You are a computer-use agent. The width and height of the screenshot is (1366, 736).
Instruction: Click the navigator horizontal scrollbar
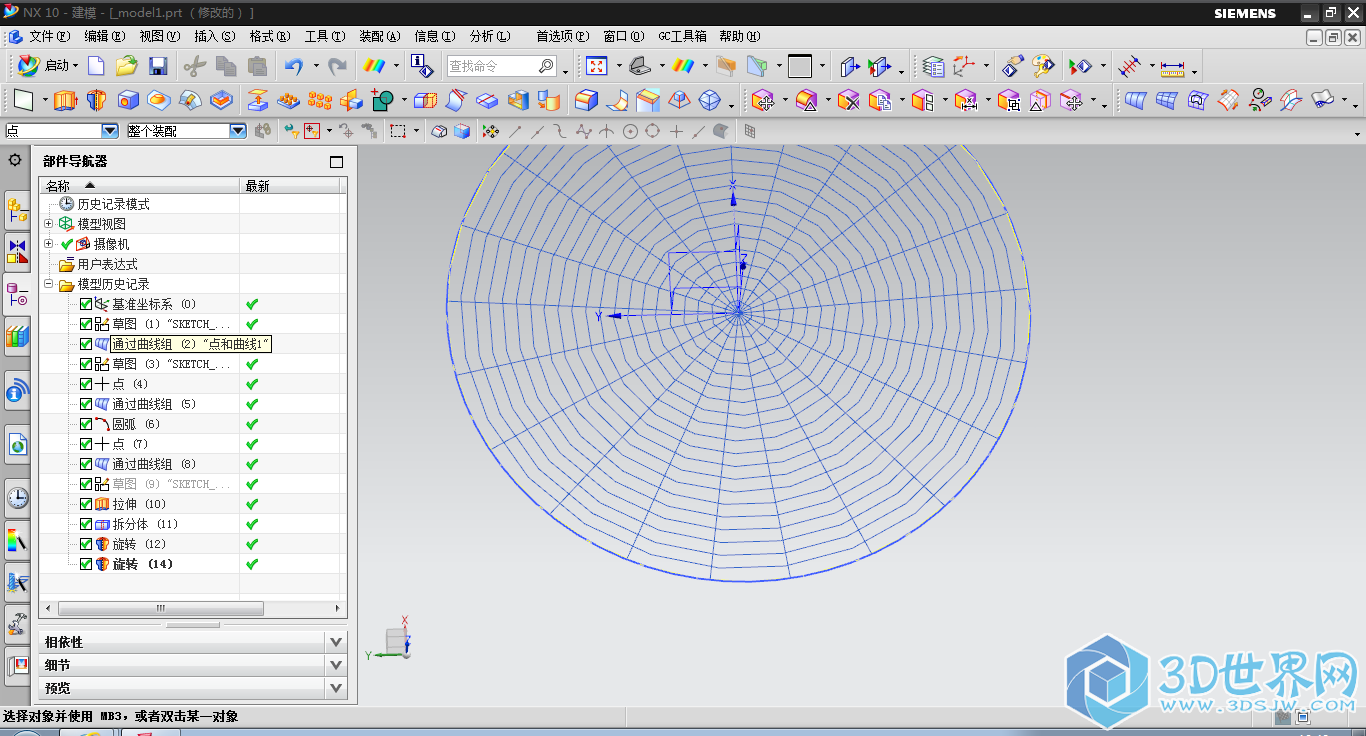[161, 608]
